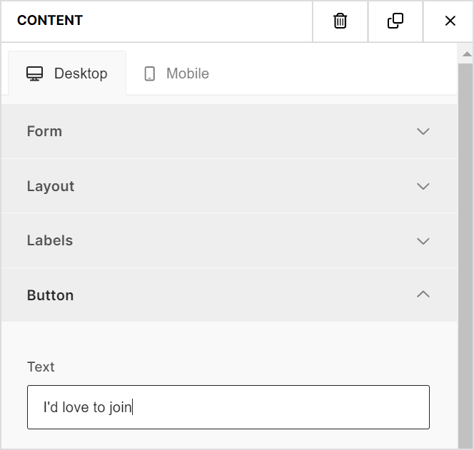Click the vertical scrollbar thumb
Image resolution: width=474 pixels, height=450 pixels.
click(x=465, y=256)
